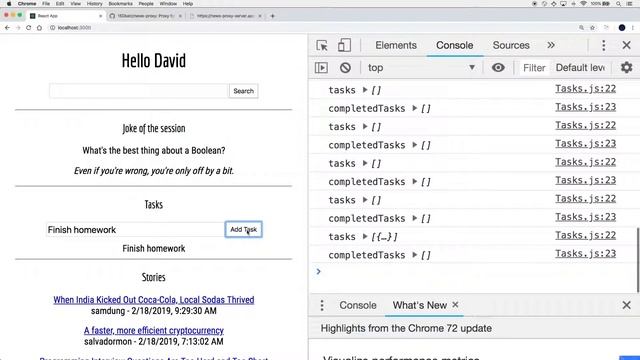Click the Search button

[243, 91]
